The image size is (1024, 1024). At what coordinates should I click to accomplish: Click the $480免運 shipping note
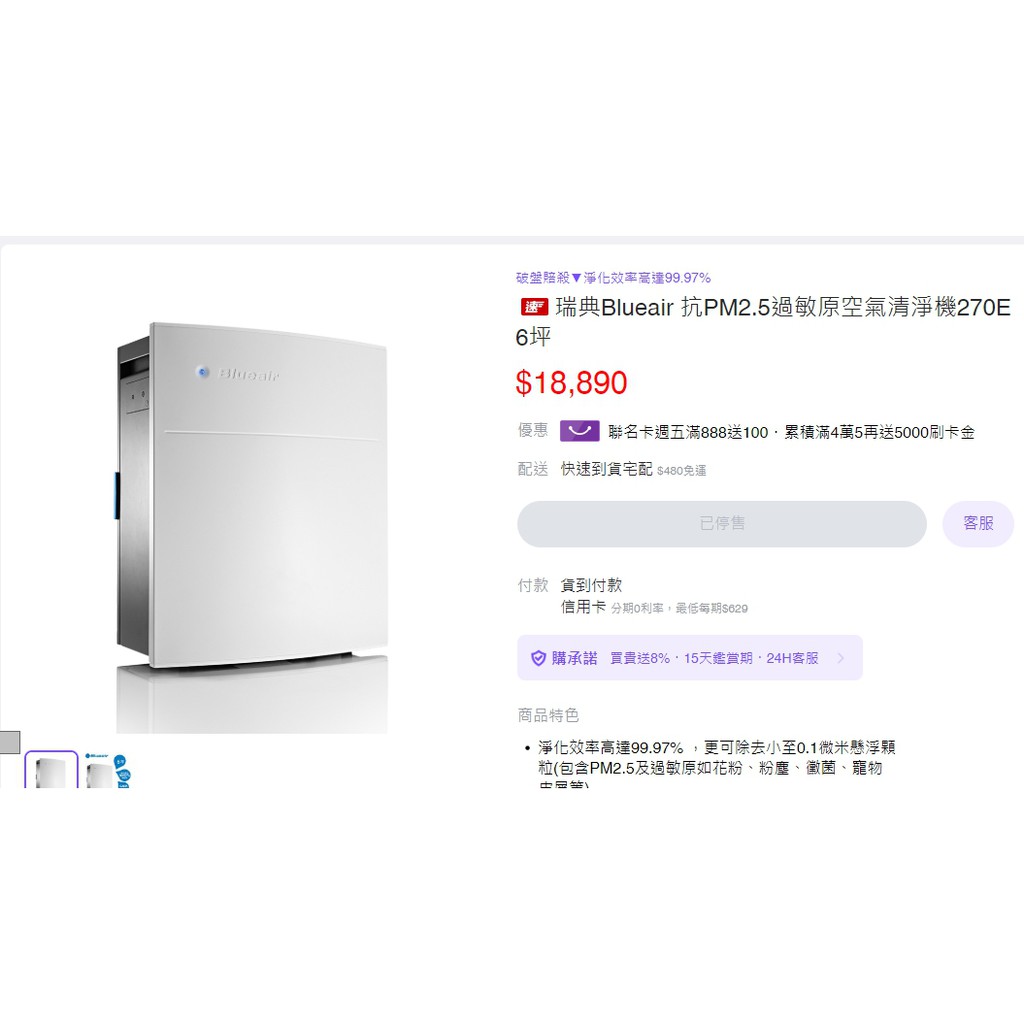pos(681,471)
